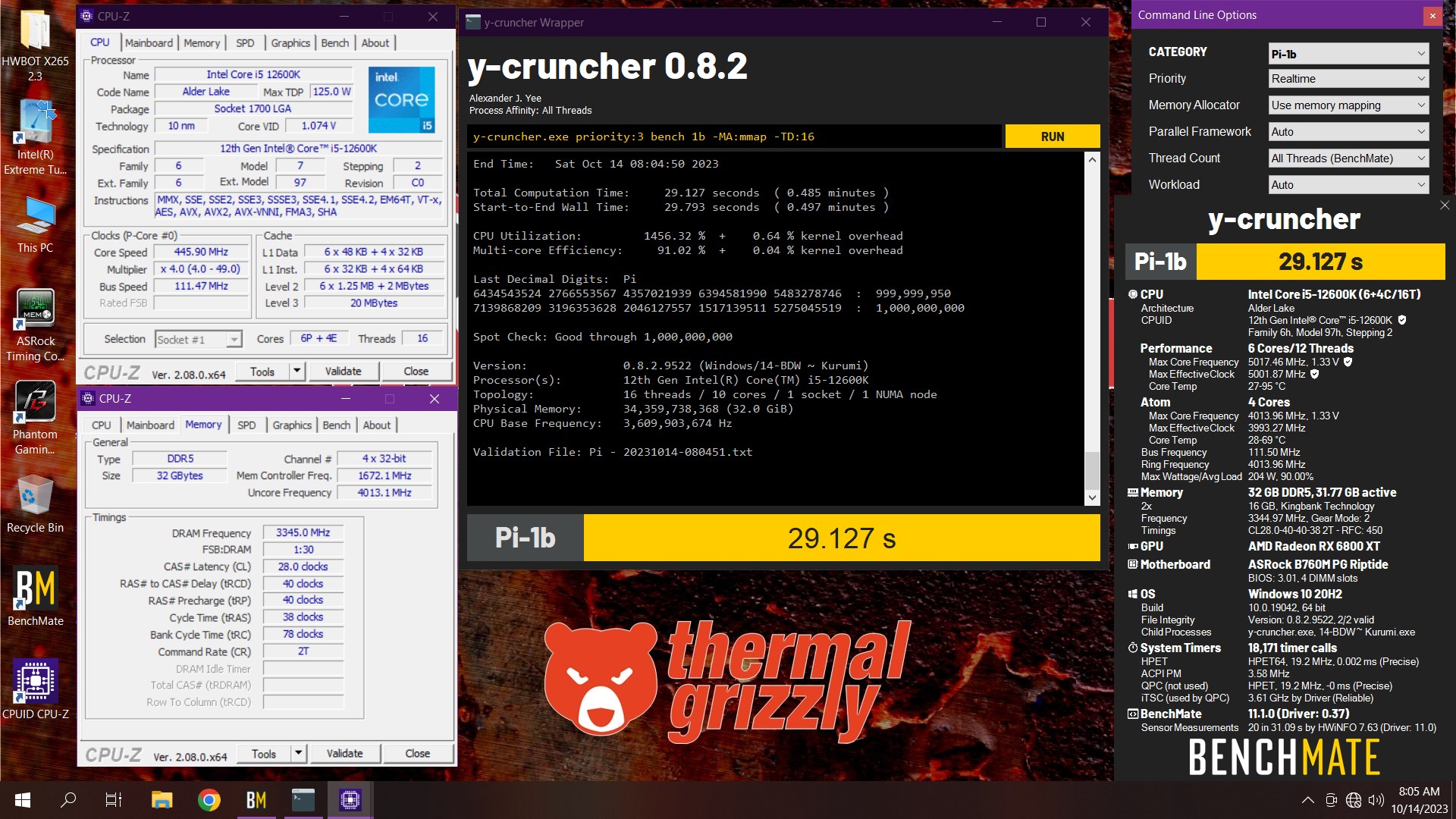This screenshot has height=819, width=1456.
Task: Open the Thread Count dropdown
Action: (1349, 158)
